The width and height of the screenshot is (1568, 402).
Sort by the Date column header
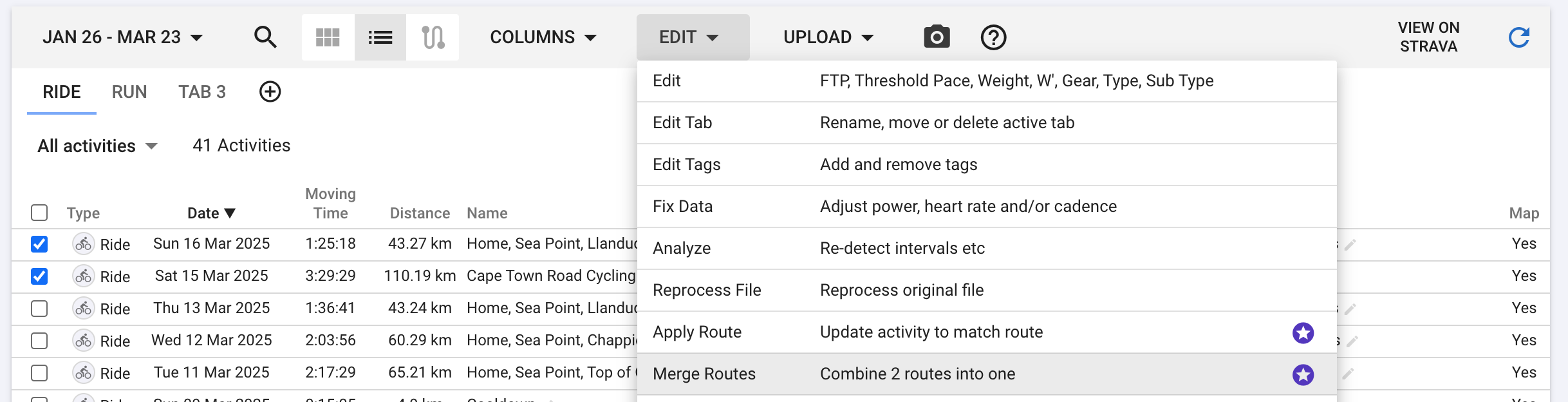pos(211,213)
